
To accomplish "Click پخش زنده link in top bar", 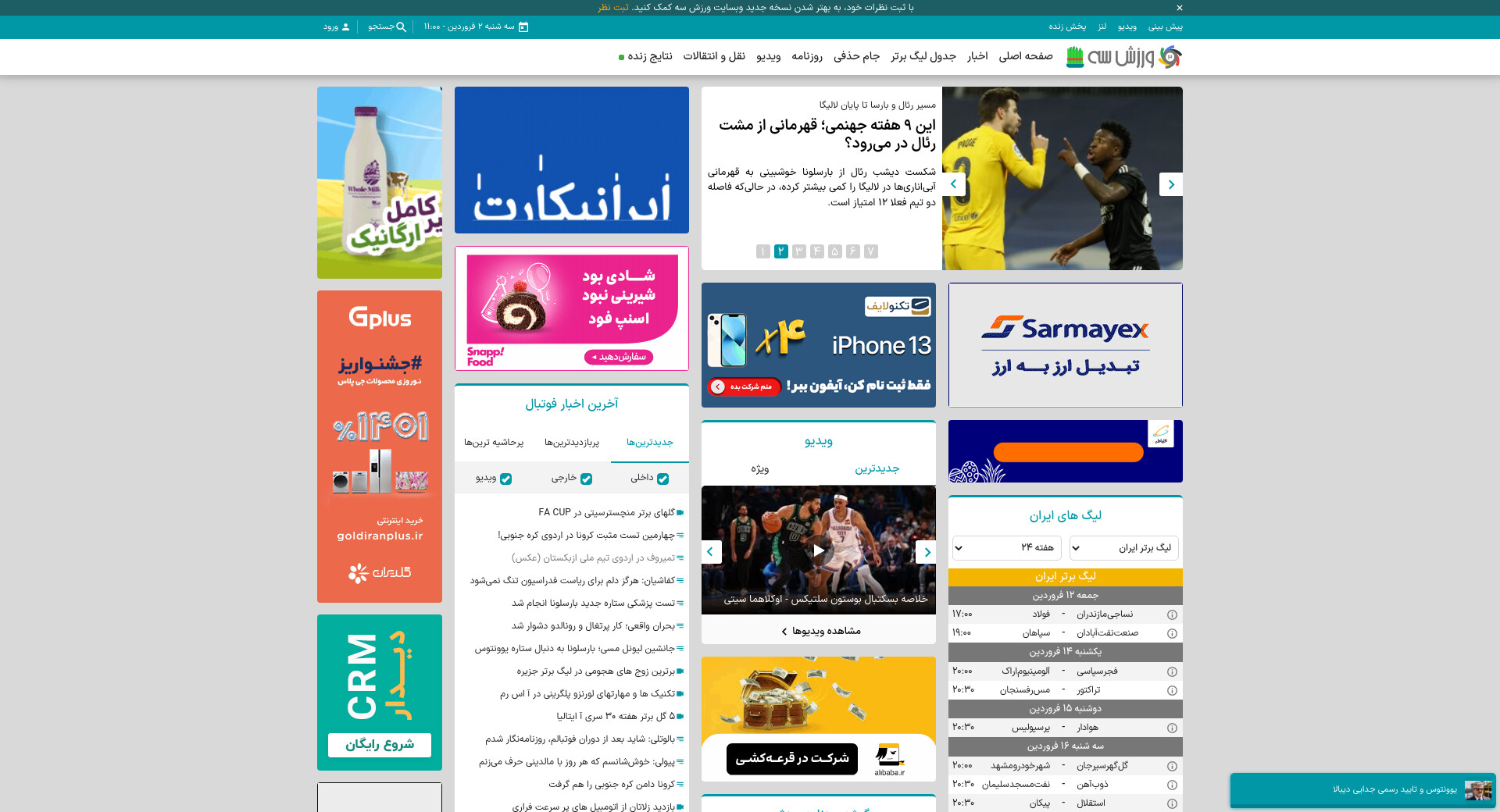I will point(1067,27).
